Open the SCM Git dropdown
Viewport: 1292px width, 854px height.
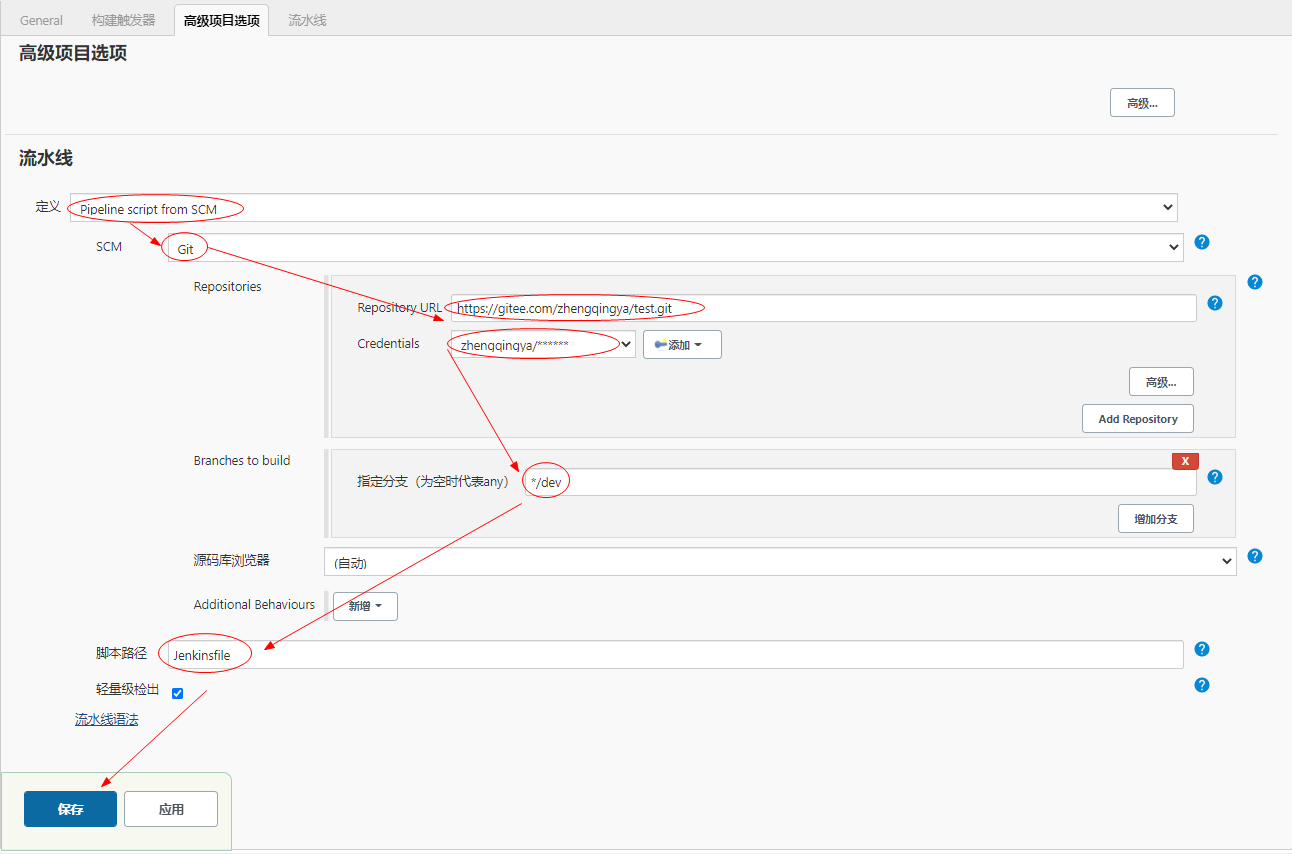(x=675, y=248)
